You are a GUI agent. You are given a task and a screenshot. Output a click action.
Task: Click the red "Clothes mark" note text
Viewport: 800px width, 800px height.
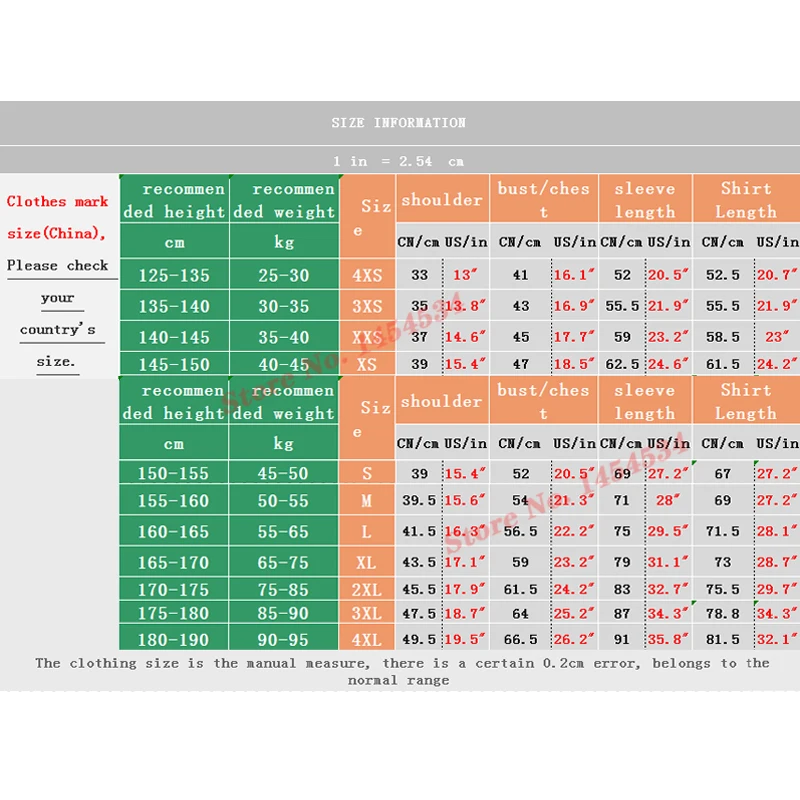click(x=57, y=202)
